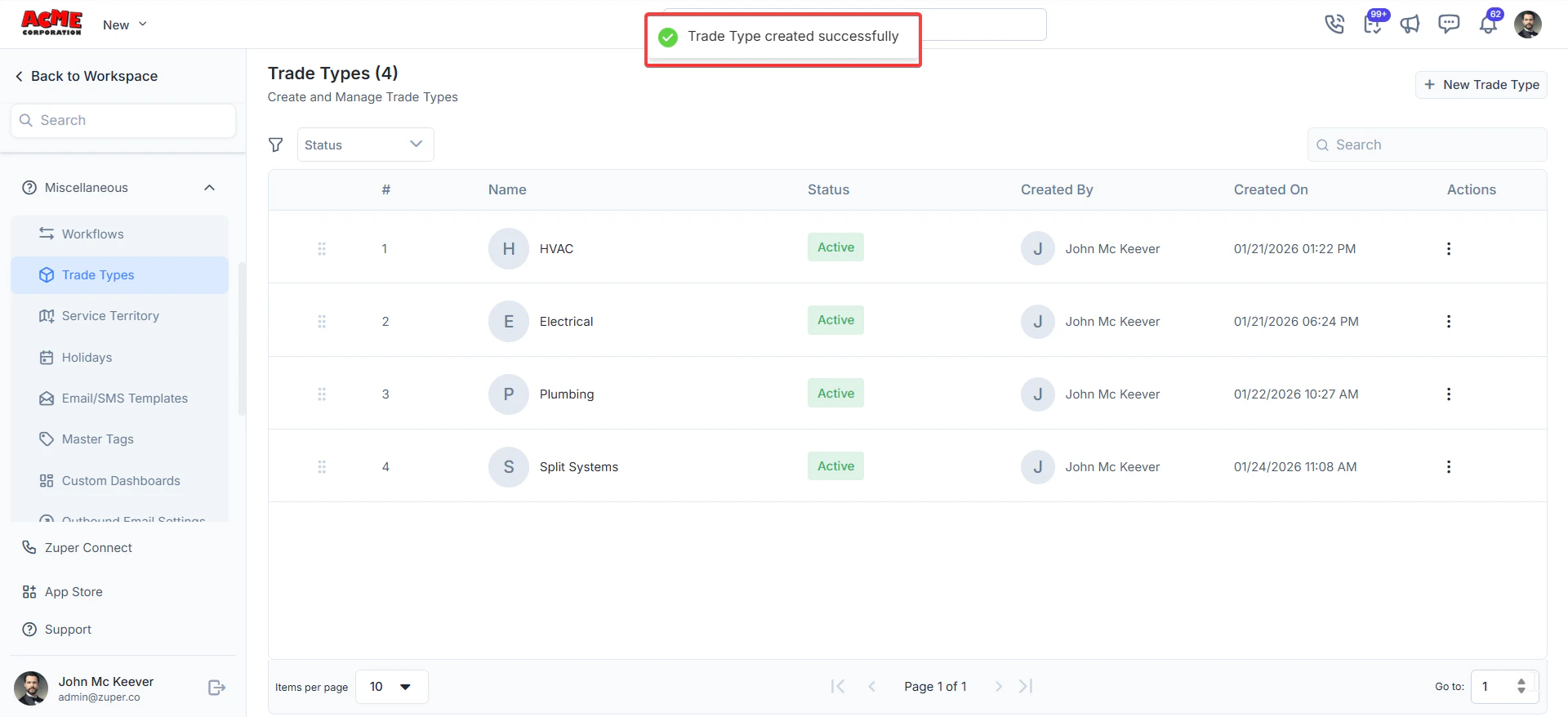The height and width of the screenshot is (717, 1568).
Task: Click the Plumbing trade type name
Action: (x=567, y=394)
